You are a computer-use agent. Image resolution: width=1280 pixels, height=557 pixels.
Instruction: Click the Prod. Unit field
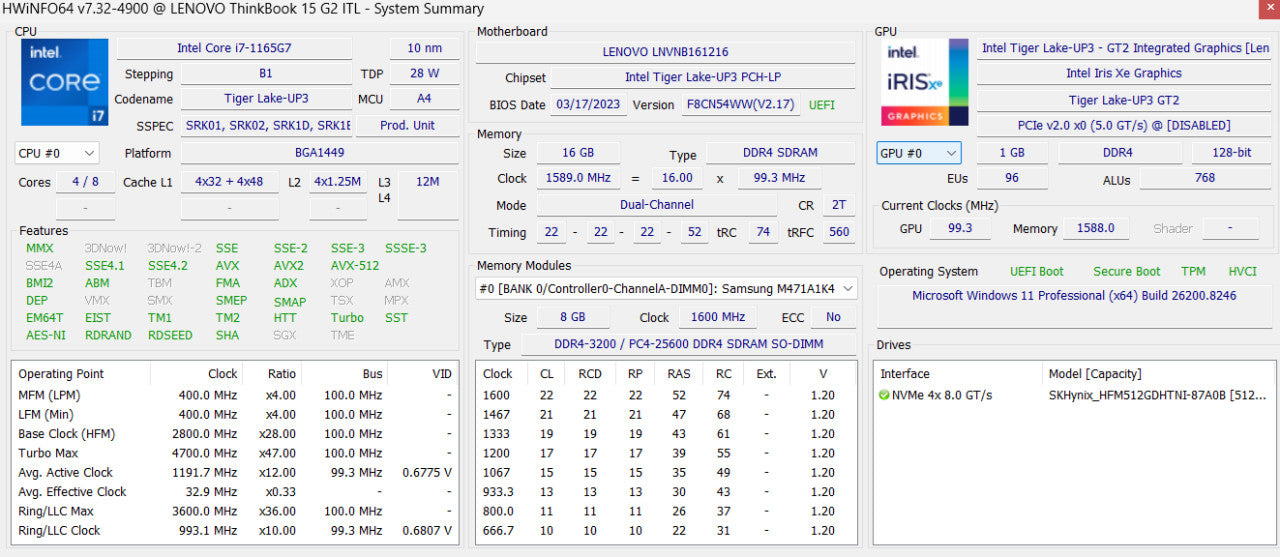408,125
